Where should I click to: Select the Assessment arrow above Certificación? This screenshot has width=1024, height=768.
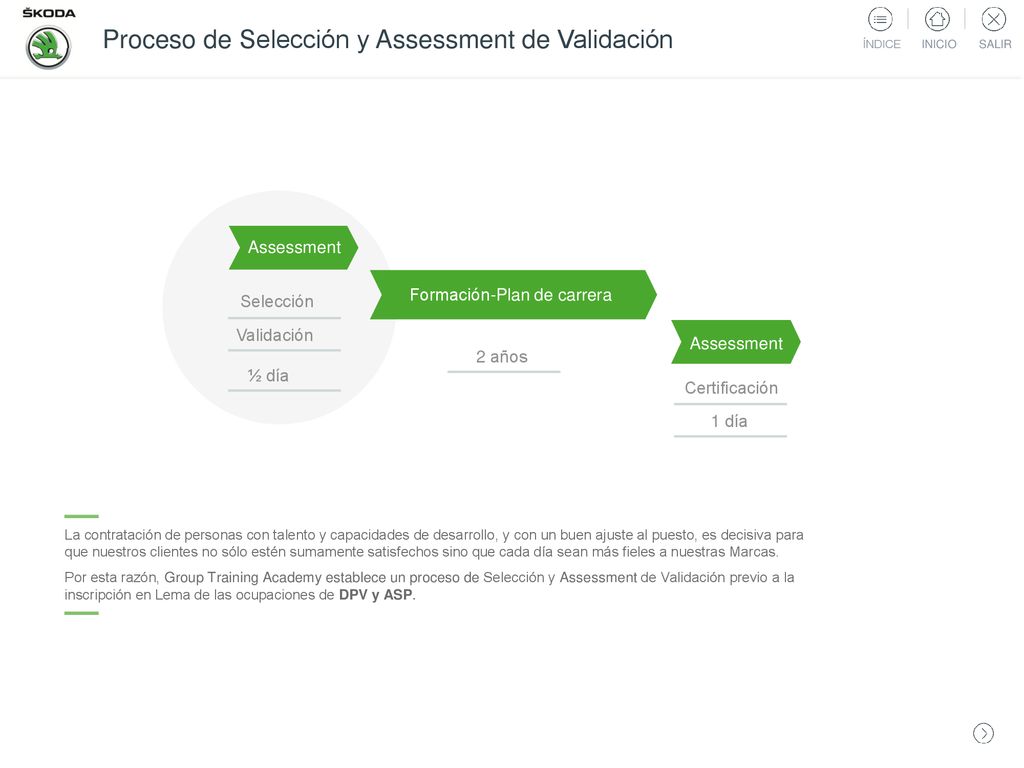click(x=735, y=342)
